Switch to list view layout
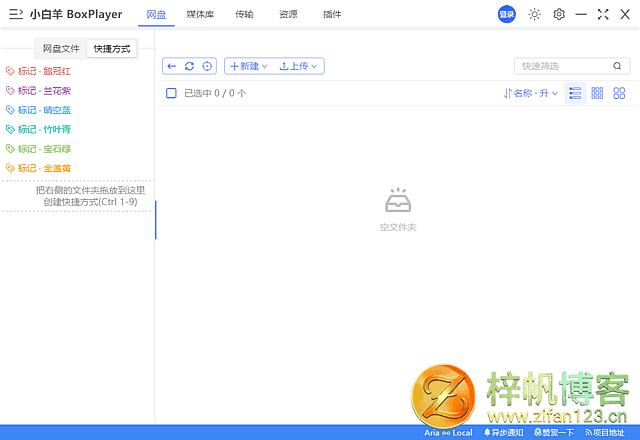The image size is (640, 440). [575, 93]
